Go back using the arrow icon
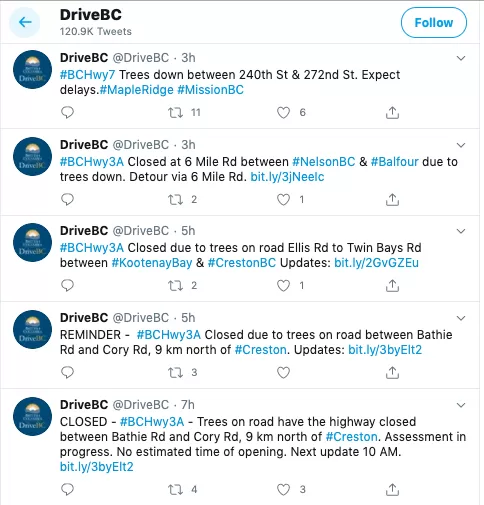 click(x=25, y=22)
